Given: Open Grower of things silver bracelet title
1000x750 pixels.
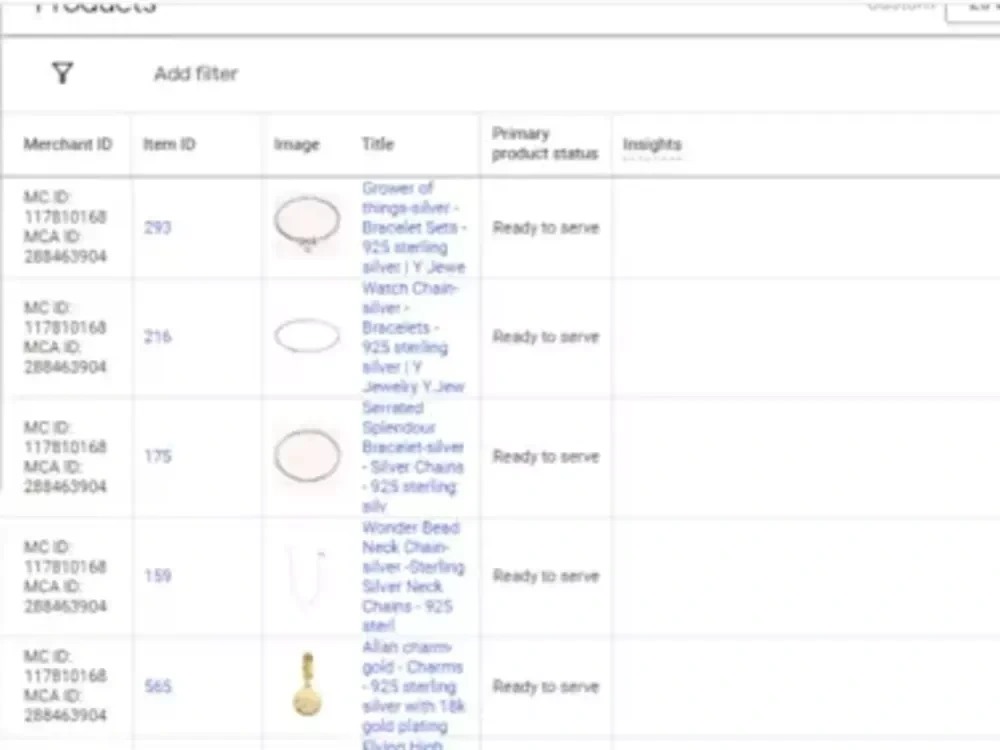Looking at the screenshot, I should pos(414,228).
